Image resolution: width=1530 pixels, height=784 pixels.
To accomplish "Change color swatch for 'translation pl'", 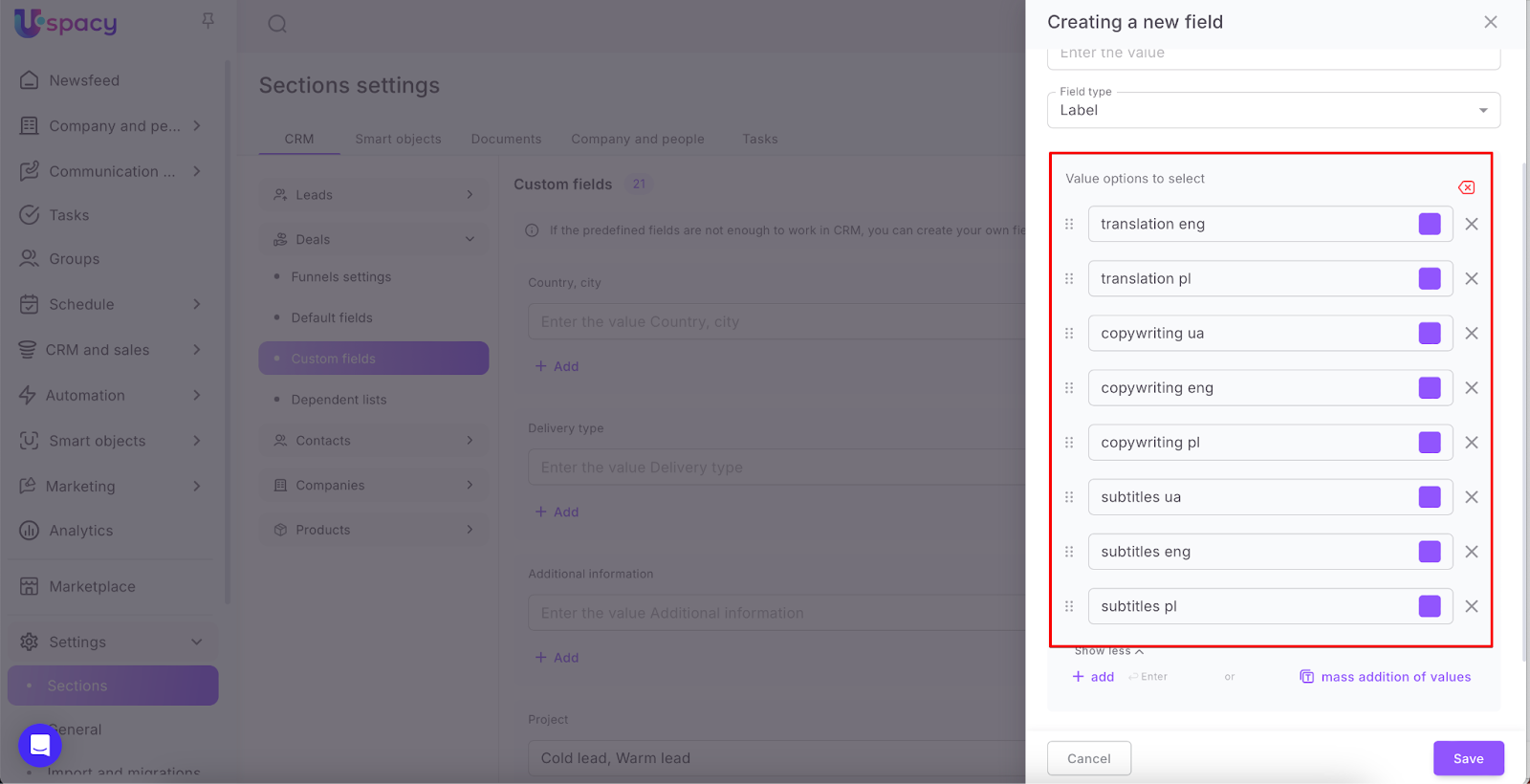I will coord(1430,278).
